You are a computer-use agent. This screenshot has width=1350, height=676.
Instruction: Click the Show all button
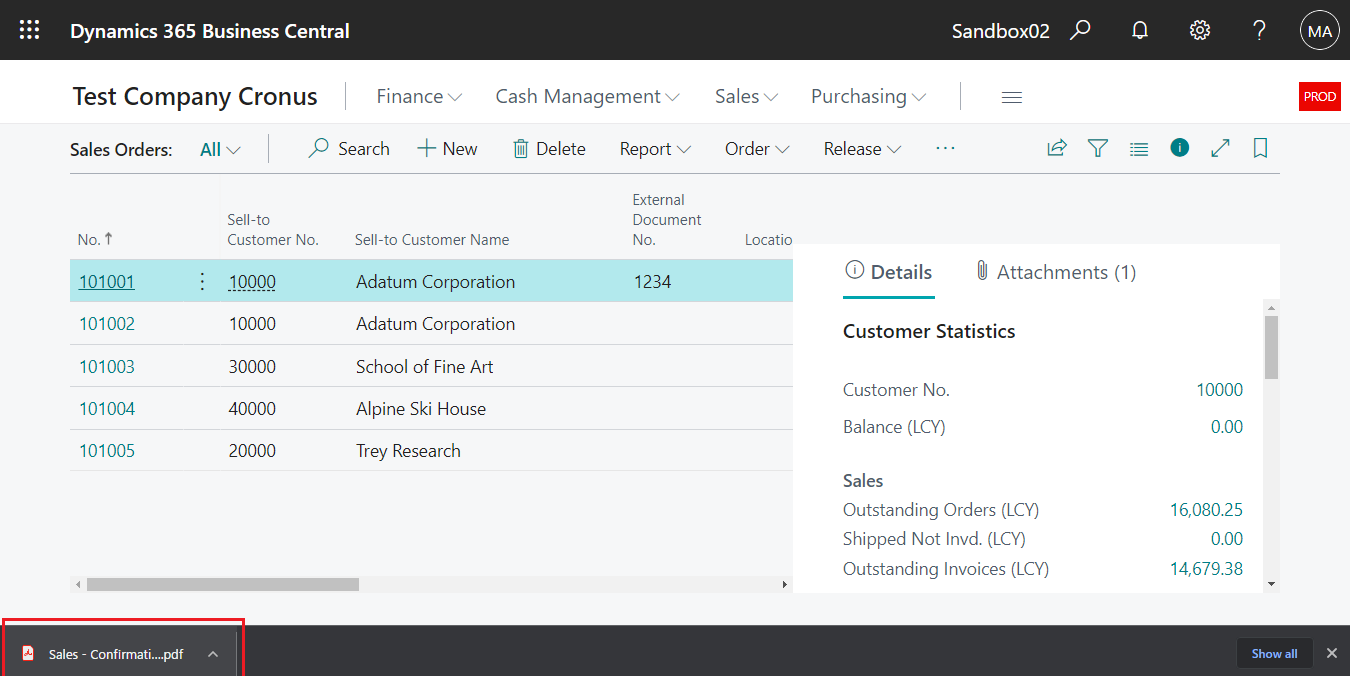coord(1274,653)
